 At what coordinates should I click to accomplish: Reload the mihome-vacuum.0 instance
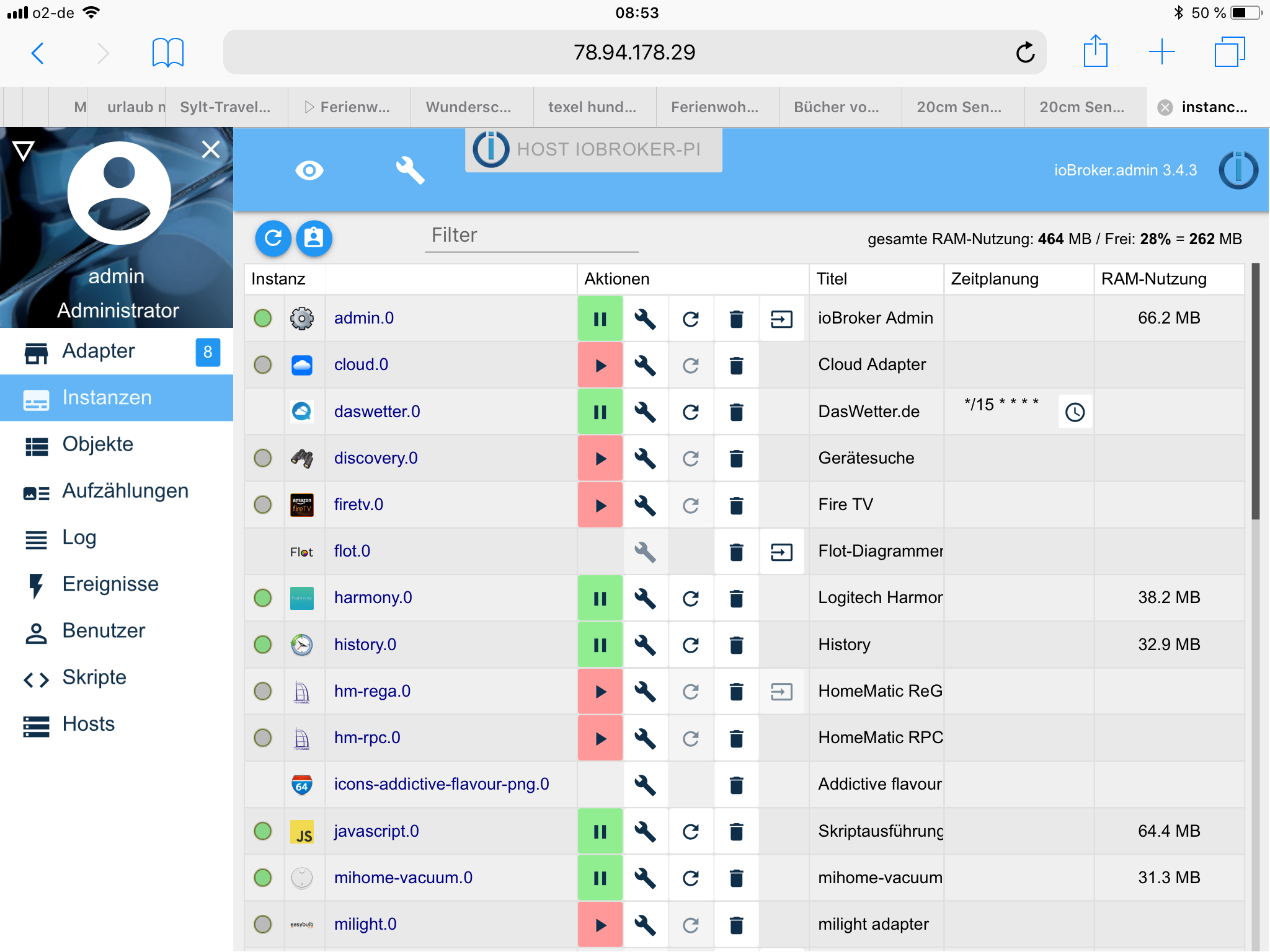pyautogui.click(x=691, y=878)
